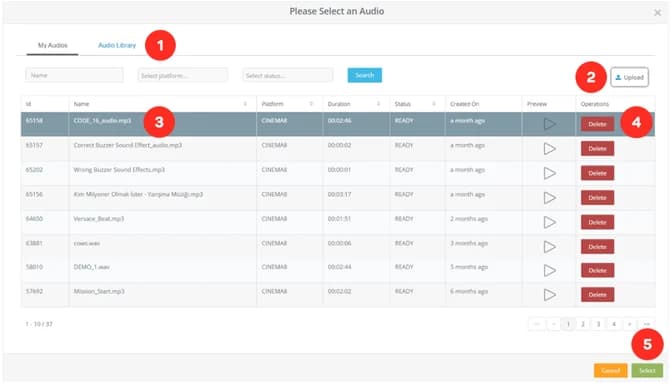Click '2 months ago' created cell

coord(469,219)
